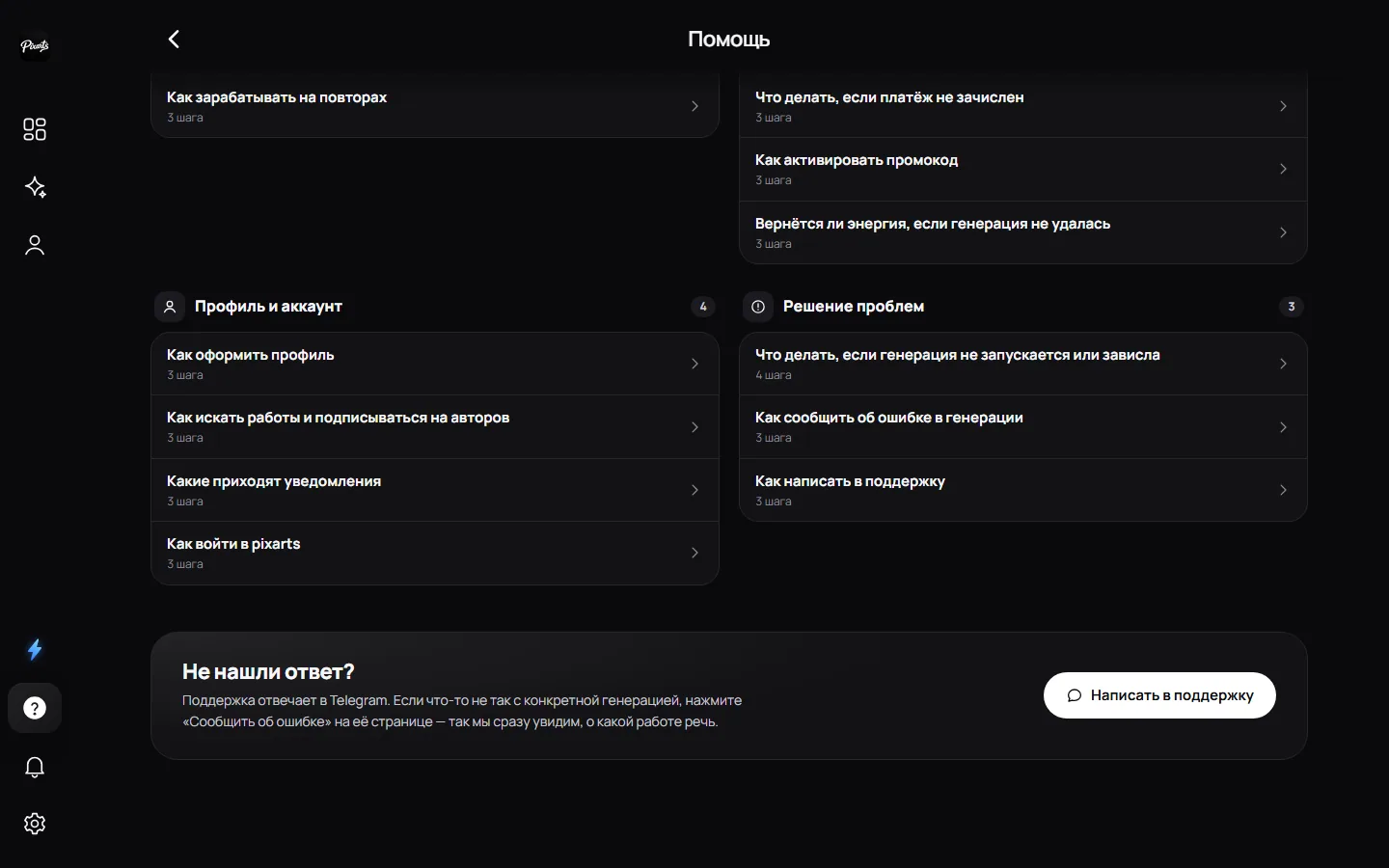Open 'Как активировать промокод' article
The width and height of the screenshot is (1389, 868).
(x=1023, y=170)
